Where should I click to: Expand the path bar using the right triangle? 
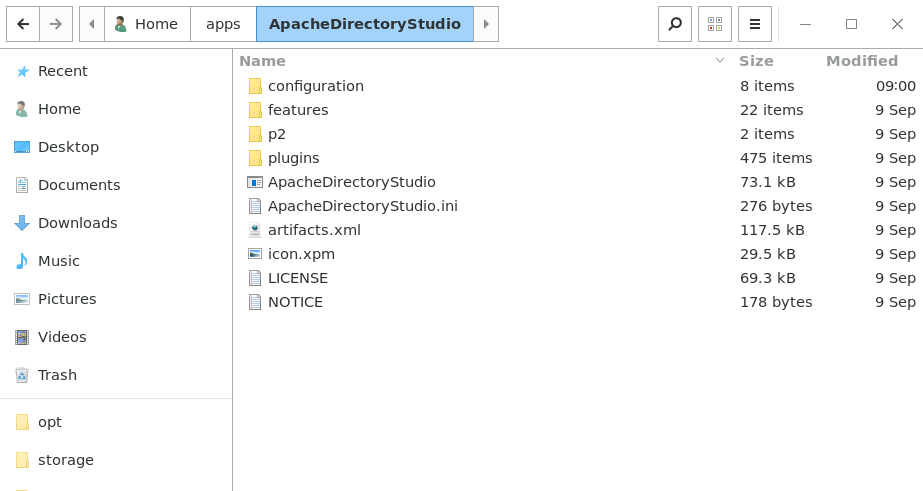pyautogui.click(x=486, y=24)
